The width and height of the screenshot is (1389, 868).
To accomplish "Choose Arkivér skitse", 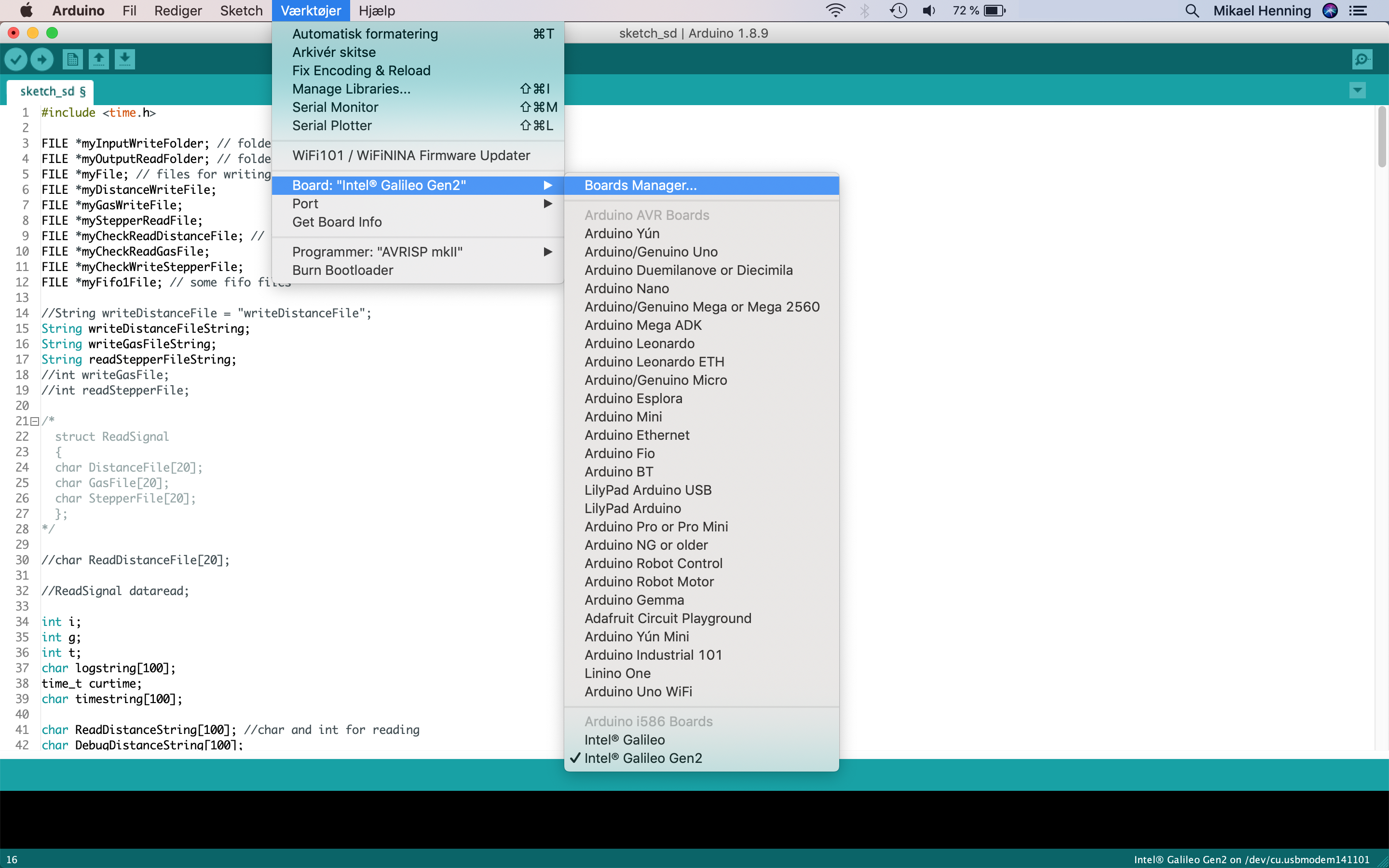I will (x=418, y=52).
